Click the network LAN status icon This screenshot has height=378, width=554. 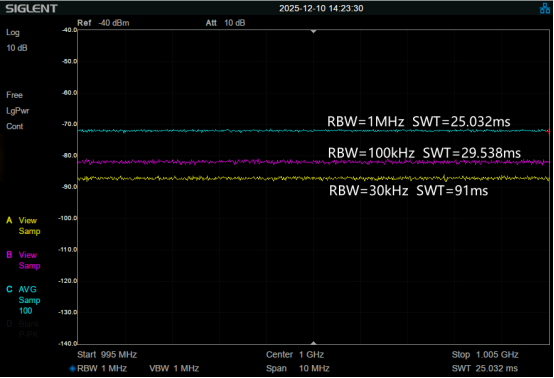tap(544, 8)
